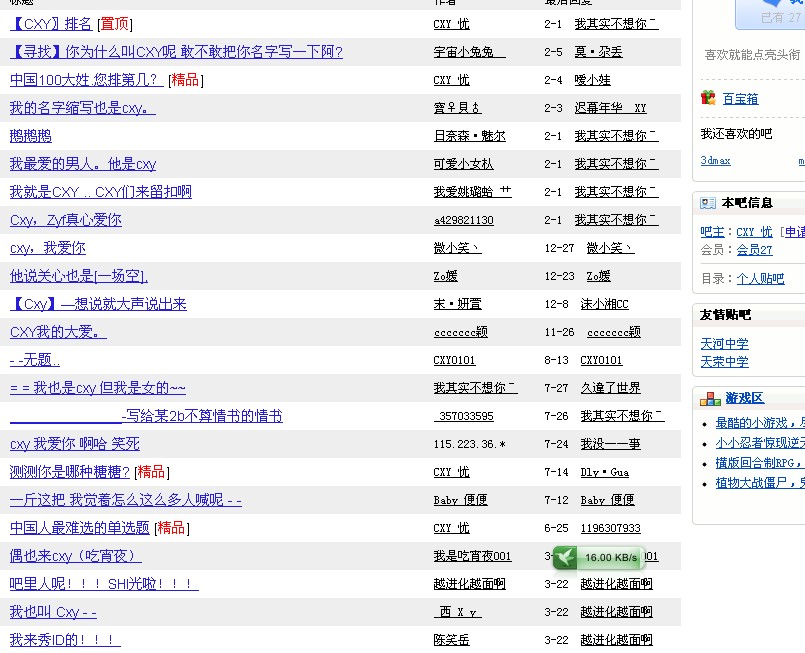Open game link 小小忍者惊现逆天
The height and width of the screenshot is (653, 805).
[760, 443]
